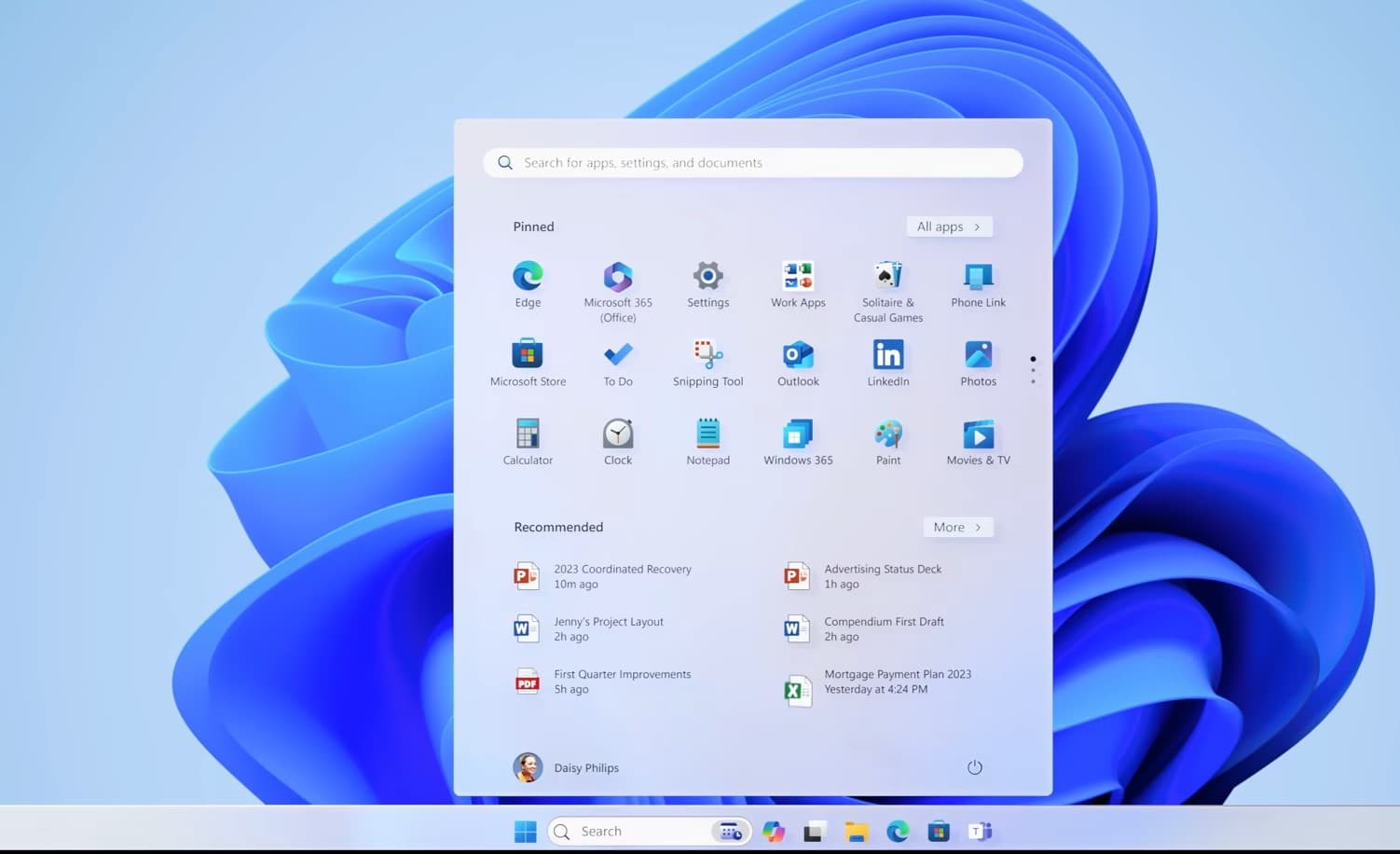This screenshot has height=854, width=1400.
Task: Expand the All apps list
Action: tap(949, 227)
